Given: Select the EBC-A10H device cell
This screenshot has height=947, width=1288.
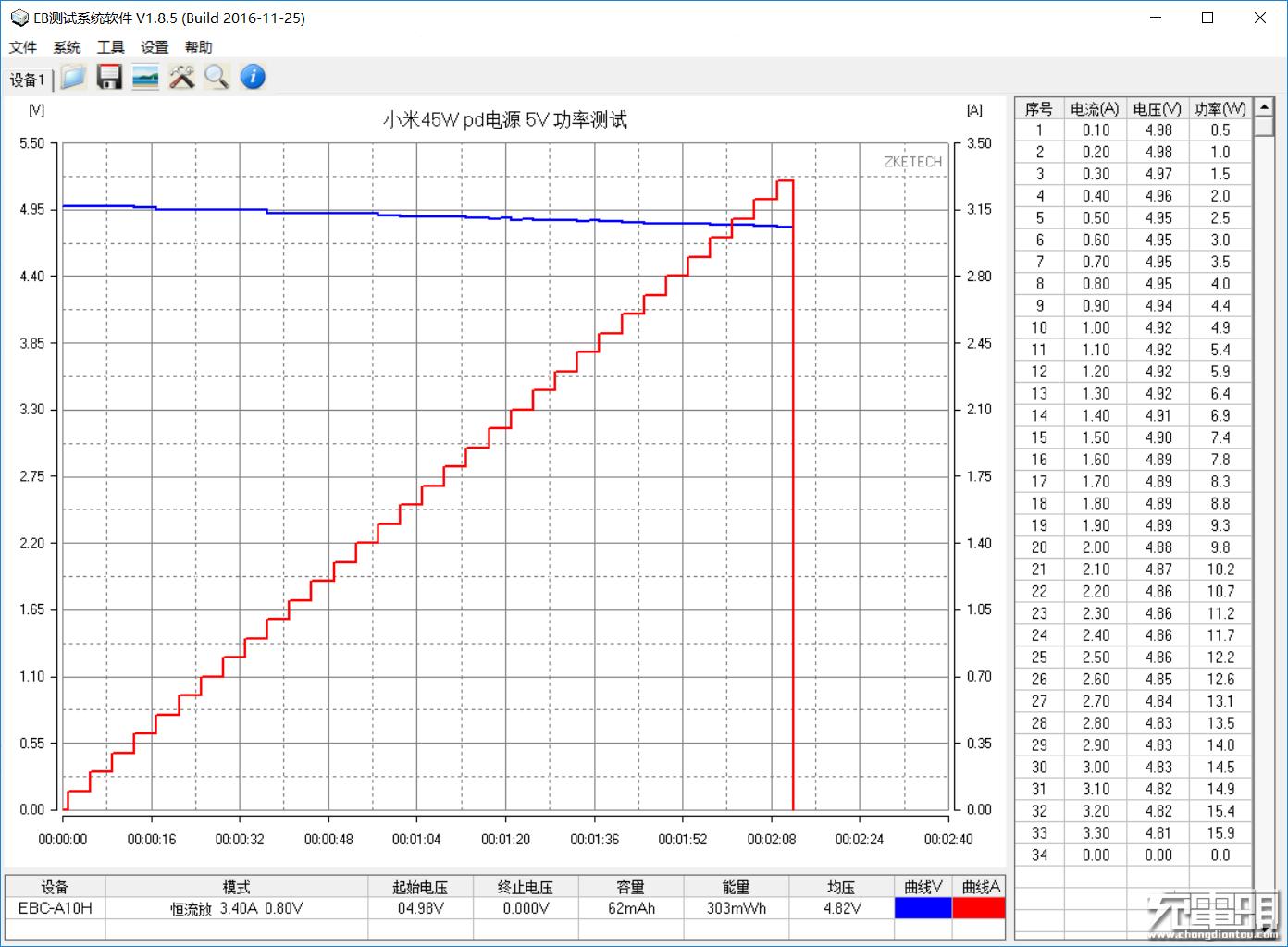Looking at the screenshot, I should click(x=56, y=908).
